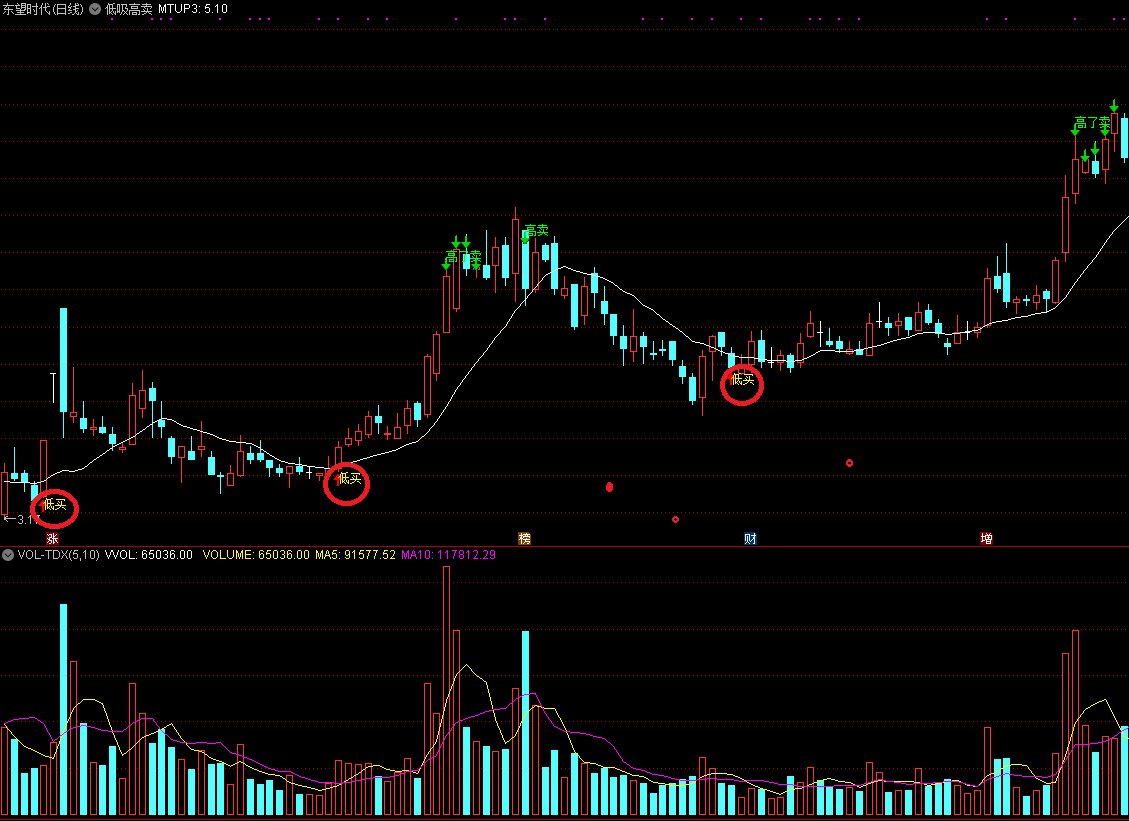The height and width of the screenshot is (821, 1129).
Task: Click the 榜 event marker icon
Action: click(525, 538)
